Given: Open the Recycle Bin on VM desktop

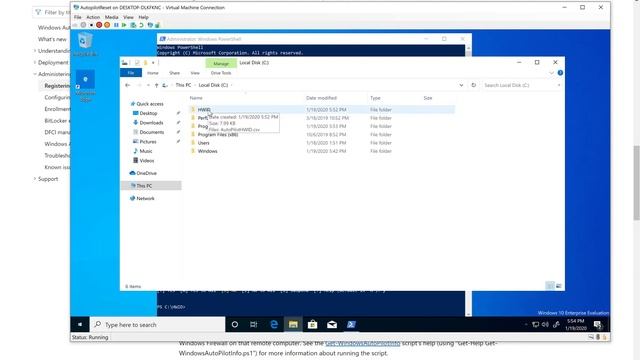Looking at the screenshot, I should pyautogui.click(x=85, y=44).
